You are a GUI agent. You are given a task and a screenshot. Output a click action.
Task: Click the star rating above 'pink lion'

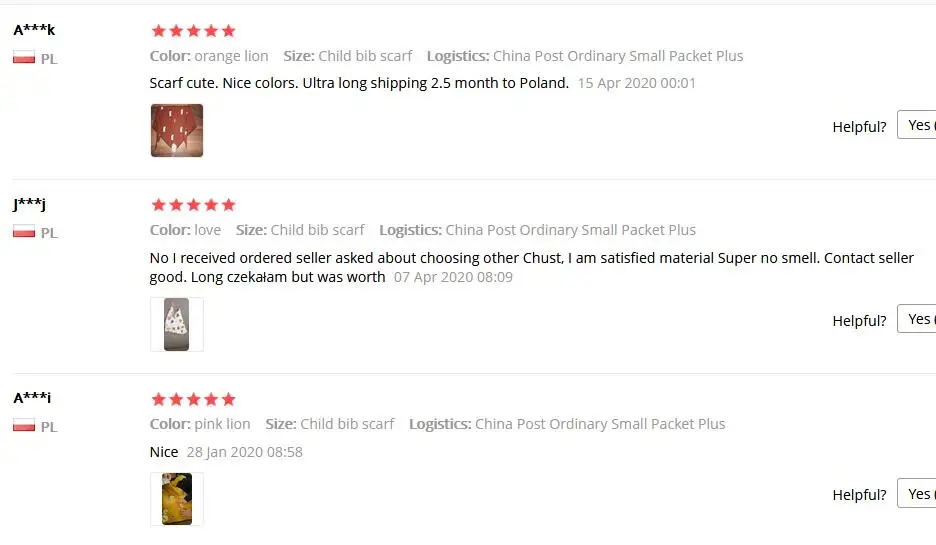[193, 399]
